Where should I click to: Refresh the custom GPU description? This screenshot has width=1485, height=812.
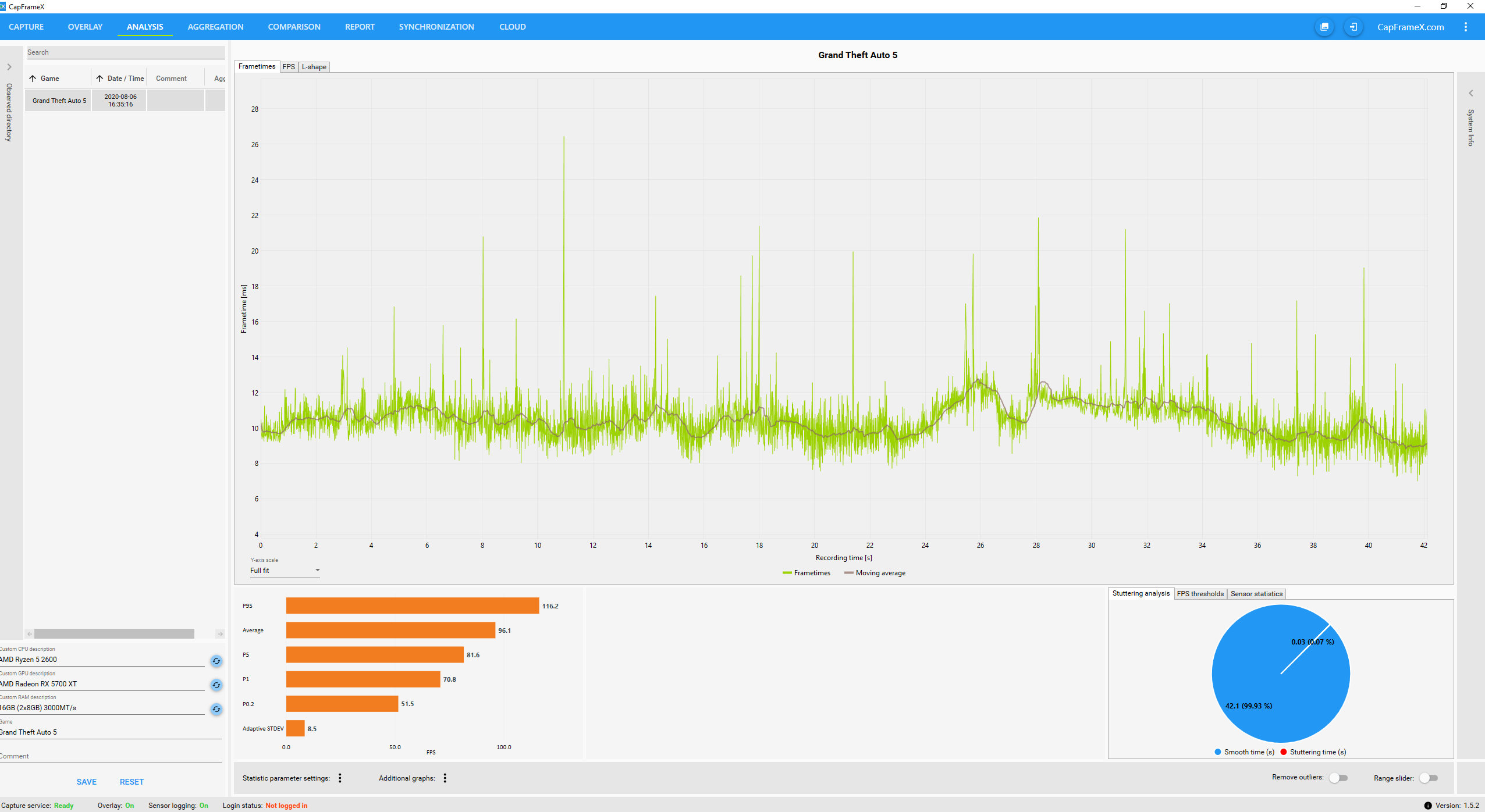click(216, 685)
